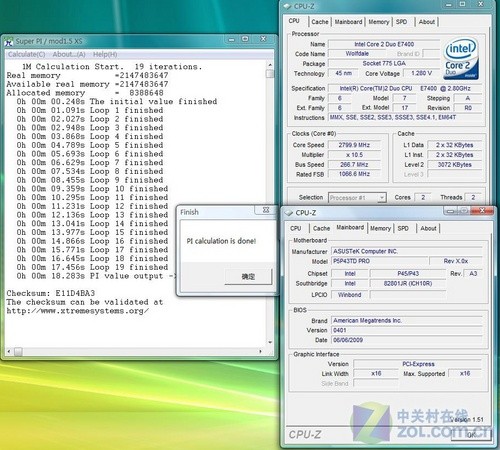The image size is (500, 450).
Task: Switch to SPD tab in upper CPU-Z
Action: click(401, 22)
